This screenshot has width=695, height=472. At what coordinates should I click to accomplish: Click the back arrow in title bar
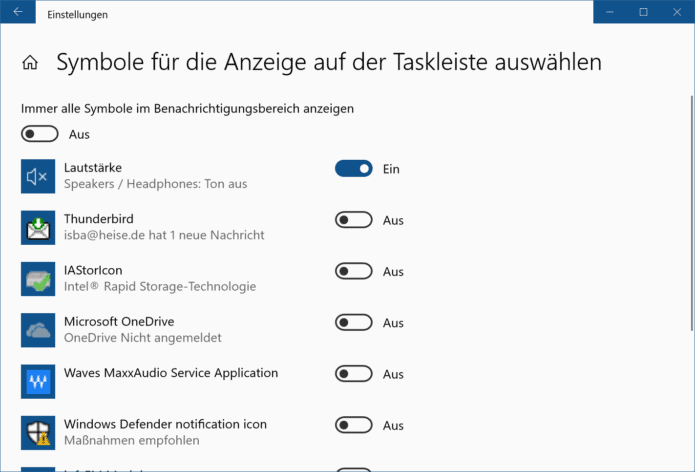click(18, 13)
